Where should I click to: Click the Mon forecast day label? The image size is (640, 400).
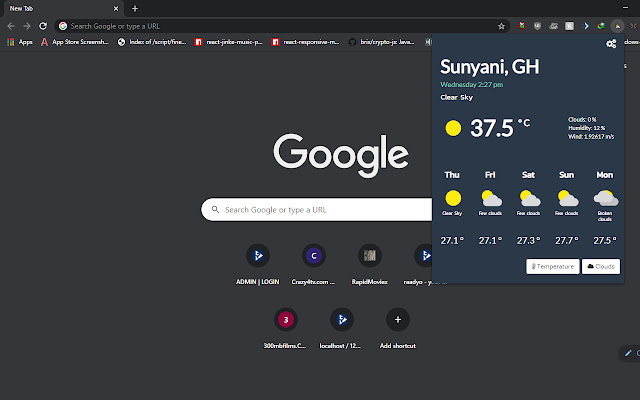pyautogui.click(x=604, y=175)
